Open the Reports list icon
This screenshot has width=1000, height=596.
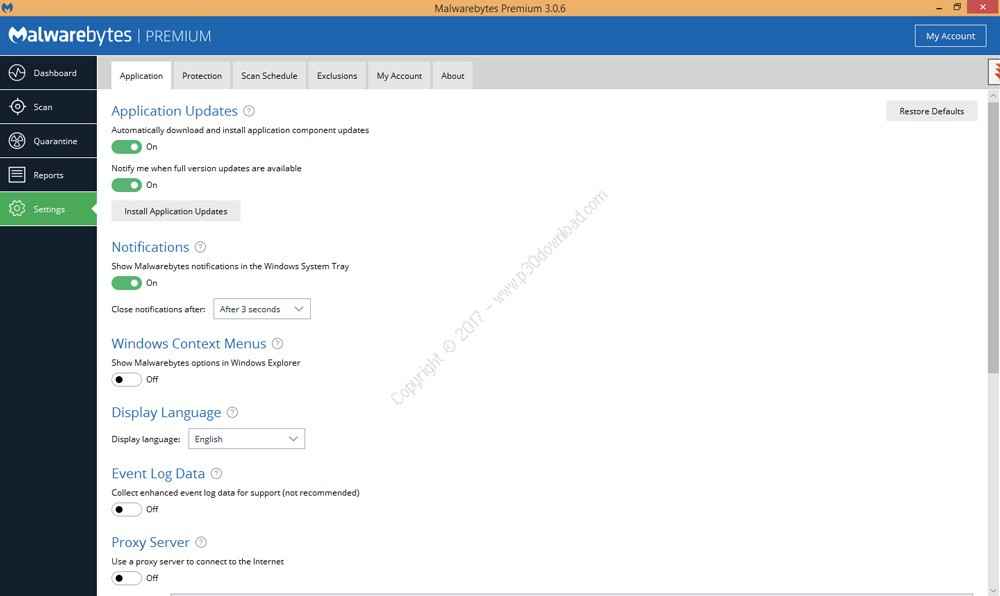(17, 175)
